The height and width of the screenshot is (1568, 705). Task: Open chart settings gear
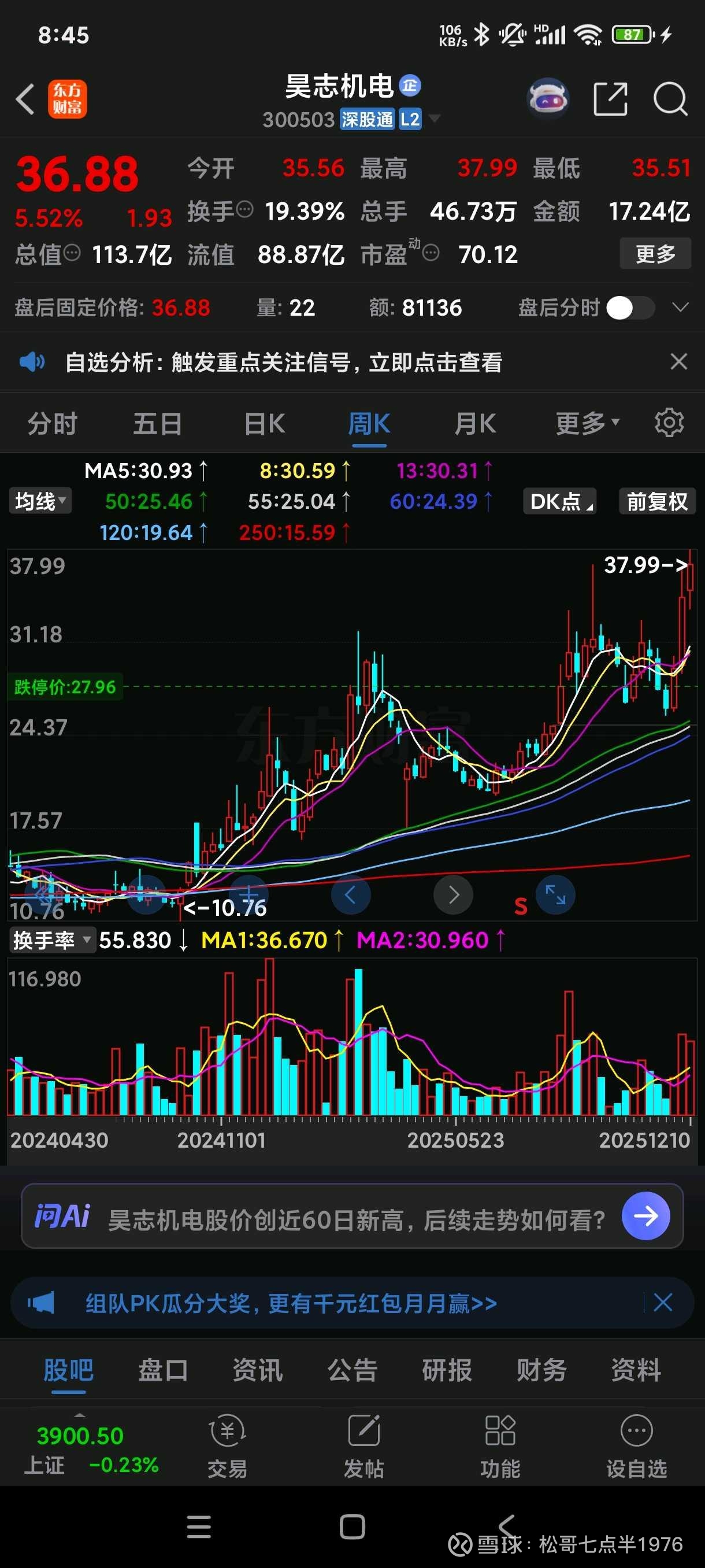[669, 423]
